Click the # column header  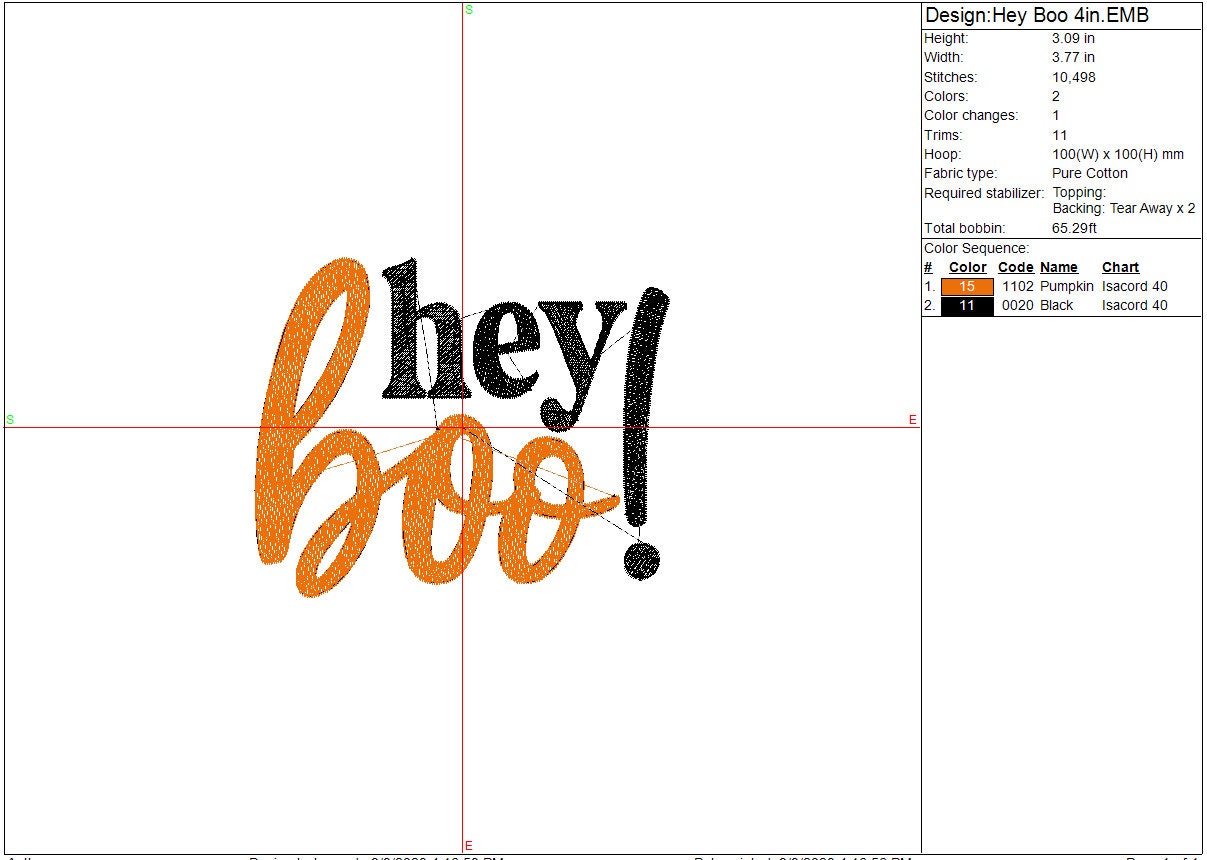(x=928, y=268)
